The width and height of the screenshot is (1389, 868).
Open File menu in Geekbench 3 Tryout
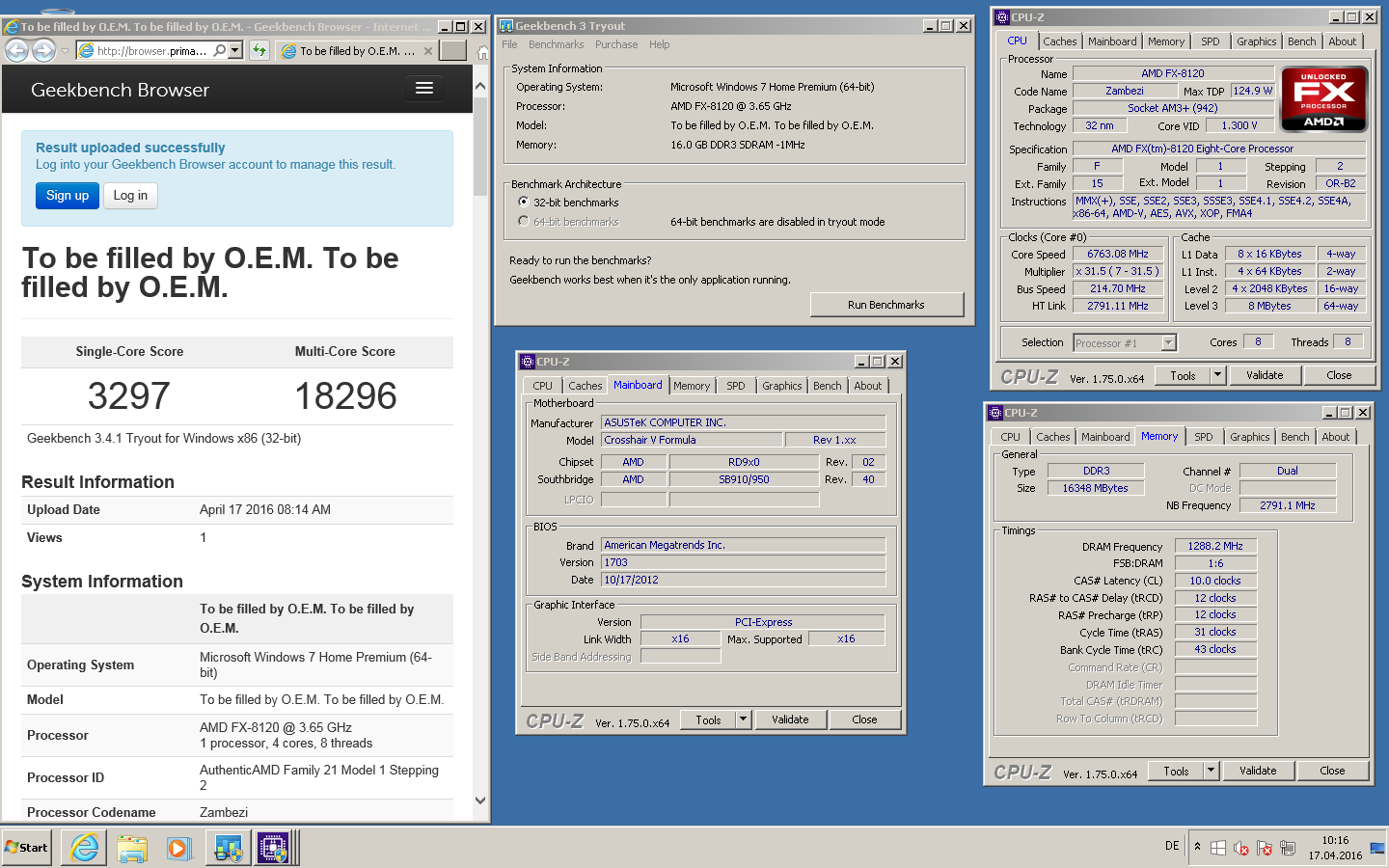[509, 44]
